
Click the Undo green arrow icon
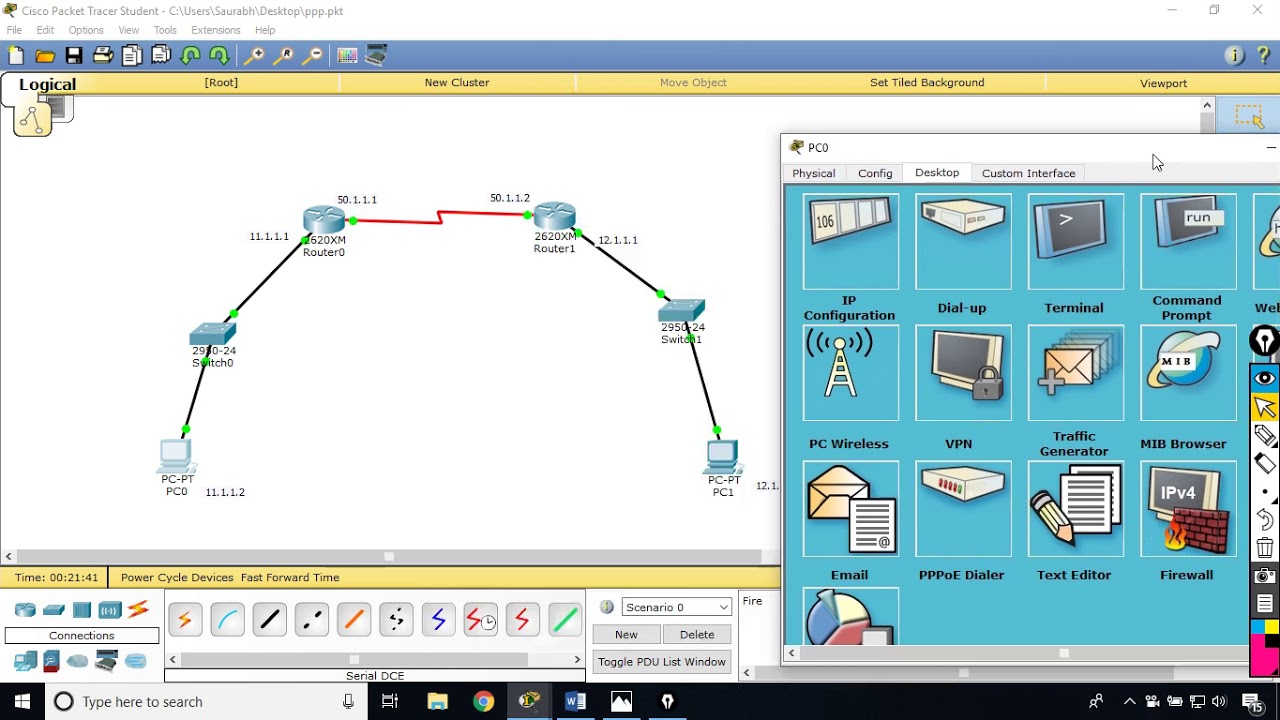point(190,56)
